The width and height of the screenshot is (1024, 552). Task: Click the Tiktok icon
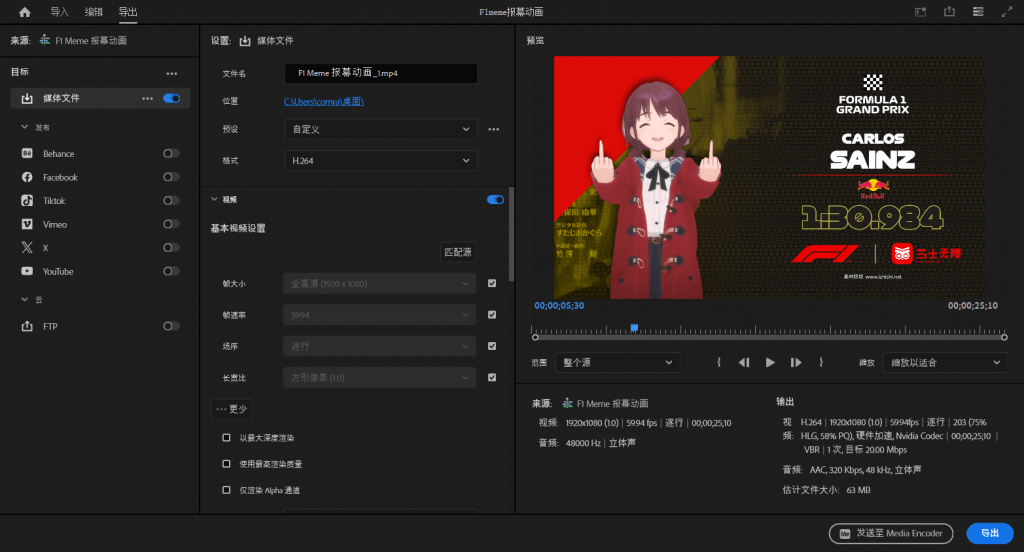click(x=27, y=201)
